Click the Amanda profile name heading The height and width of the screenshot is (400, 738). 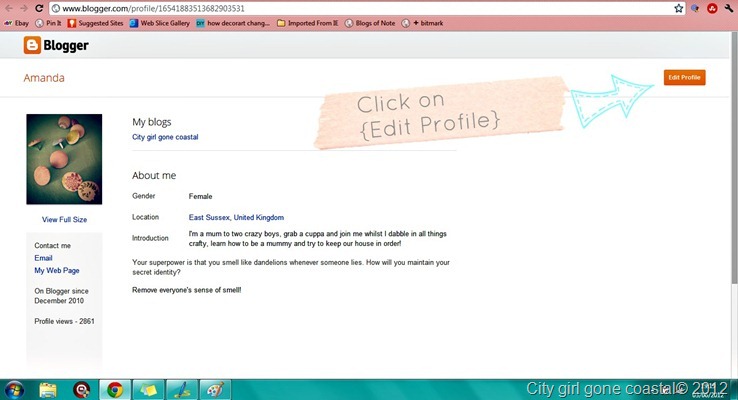point(44,78)
